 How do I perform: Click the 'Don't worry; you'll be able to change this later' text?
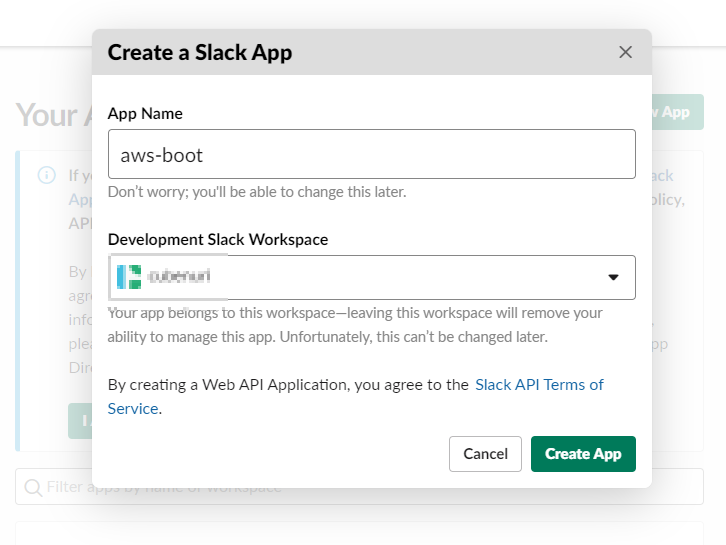(x=257, y=192)
